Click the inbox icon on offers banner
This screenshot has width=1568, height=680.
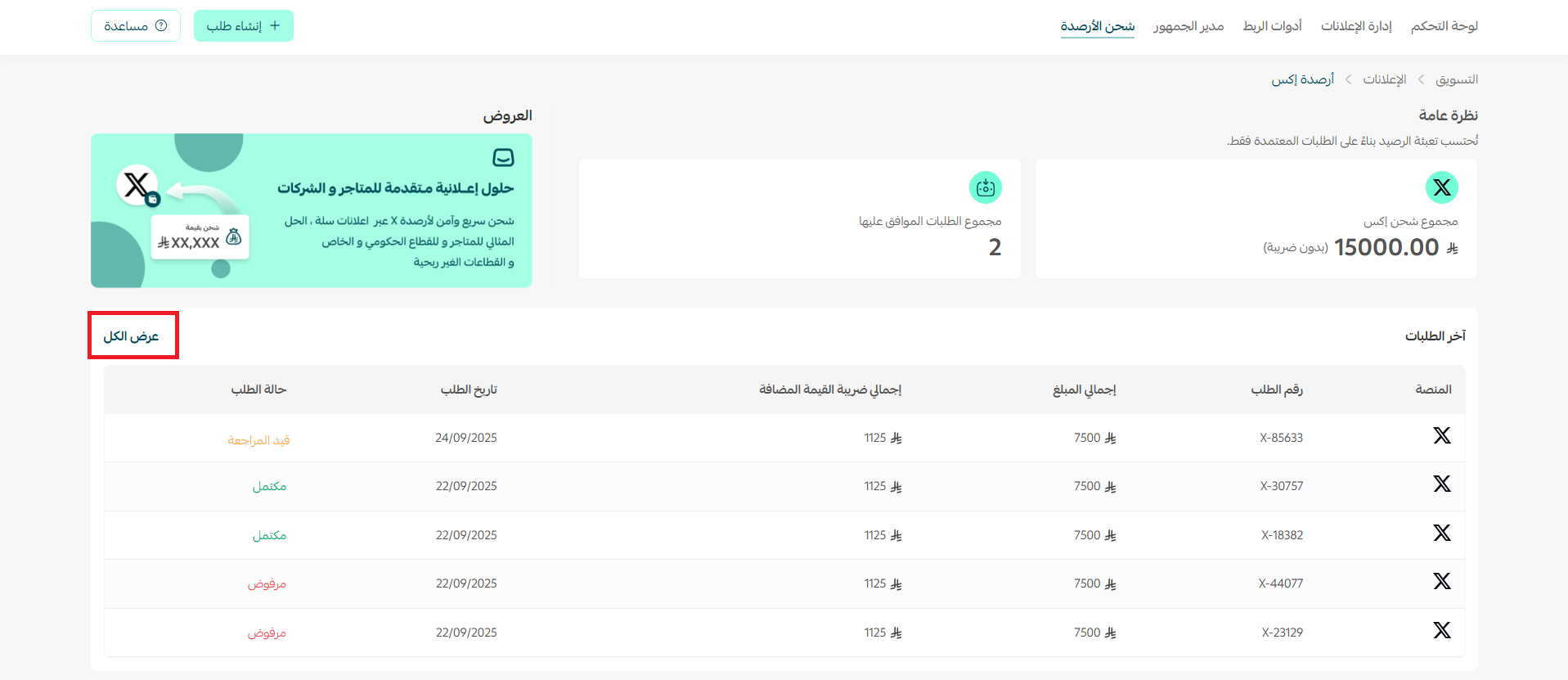pos(503,157)
